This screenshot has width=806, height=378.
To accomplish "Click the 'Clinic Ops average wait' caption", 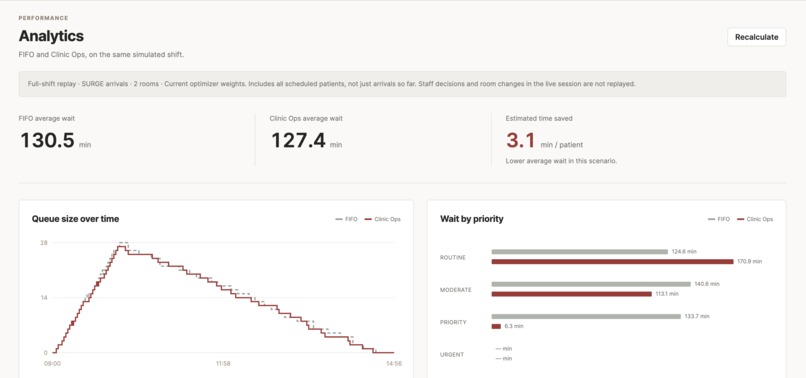I will [x=306, y=118].
